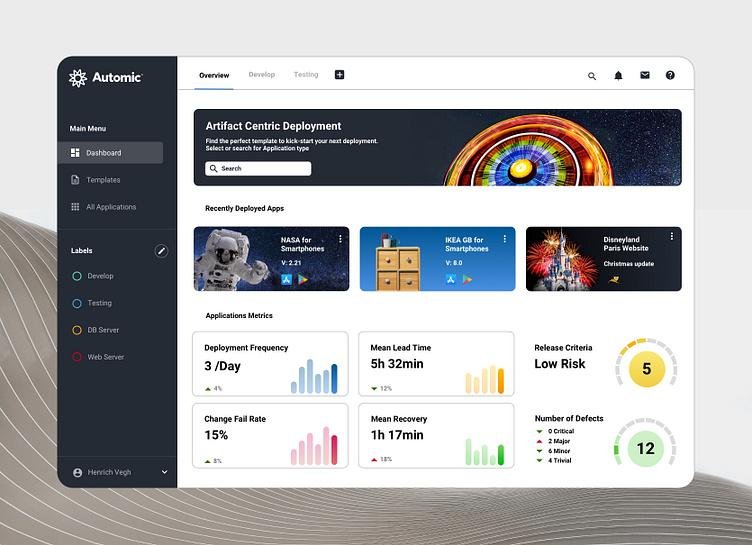Open the IKEA GB for Smartphones card
The image size is (752, 545).
point(437,259)
